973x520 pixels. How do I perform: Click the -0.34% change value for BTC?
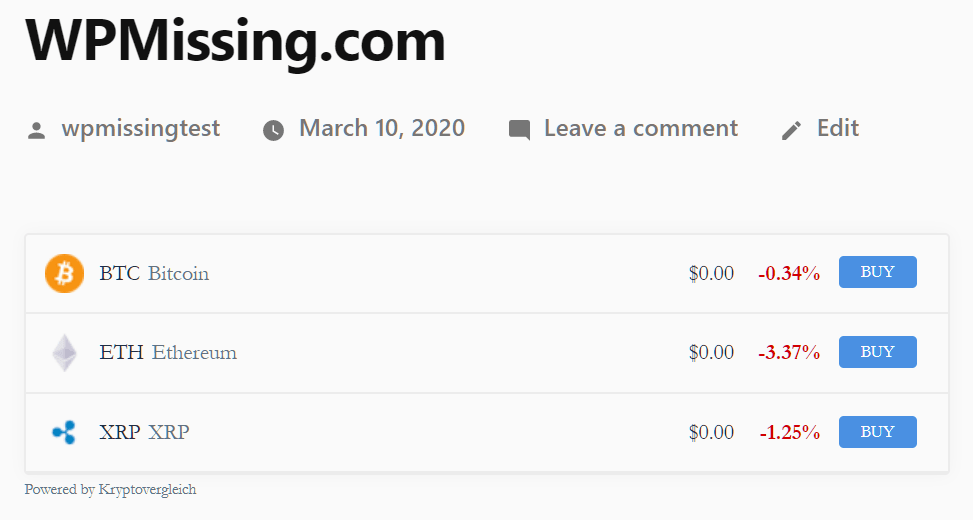click(789, 273)
